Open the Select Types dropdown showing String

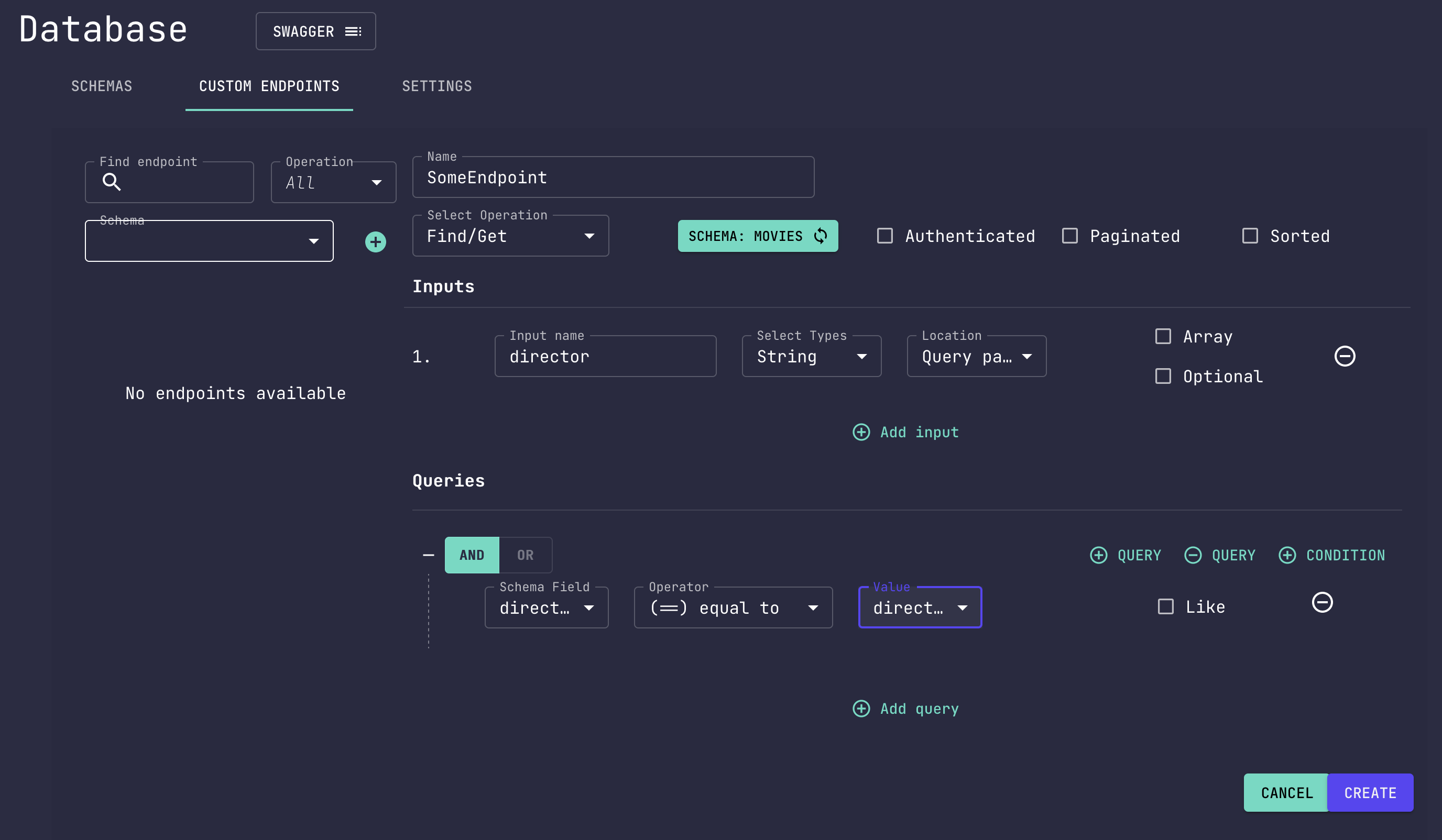[x=812, y=356]
